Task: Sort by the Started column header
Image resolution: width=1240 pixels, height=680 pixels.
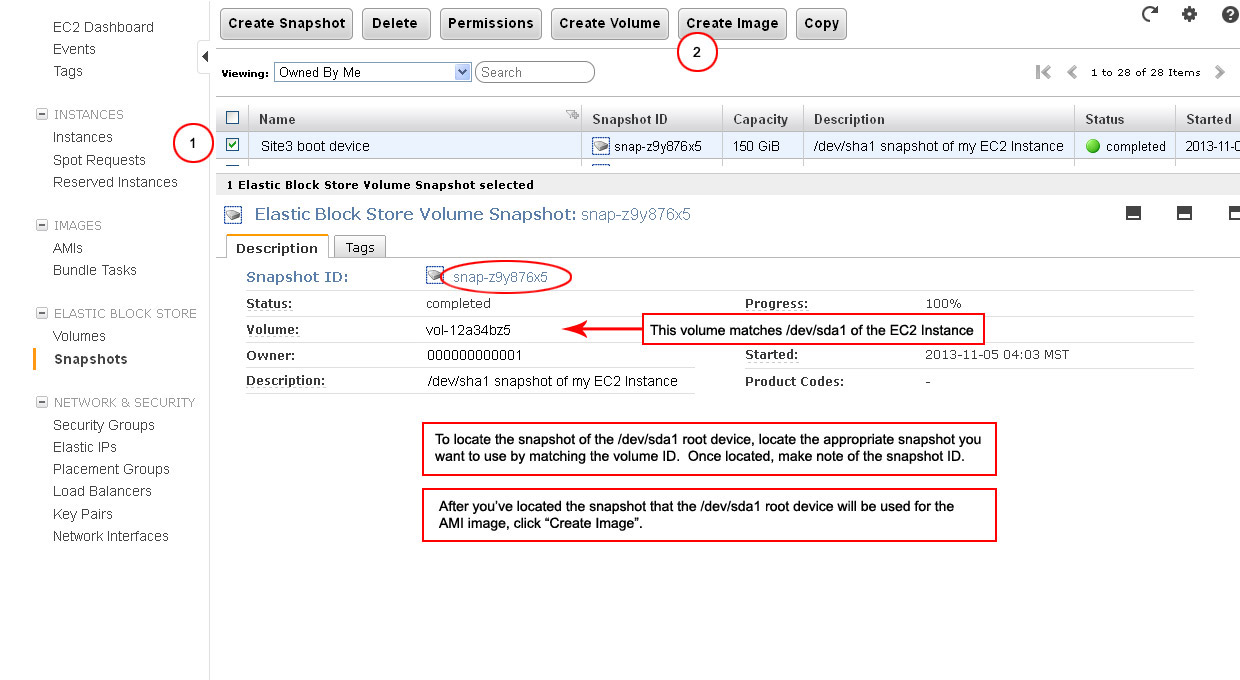Action: point(1208,119)
